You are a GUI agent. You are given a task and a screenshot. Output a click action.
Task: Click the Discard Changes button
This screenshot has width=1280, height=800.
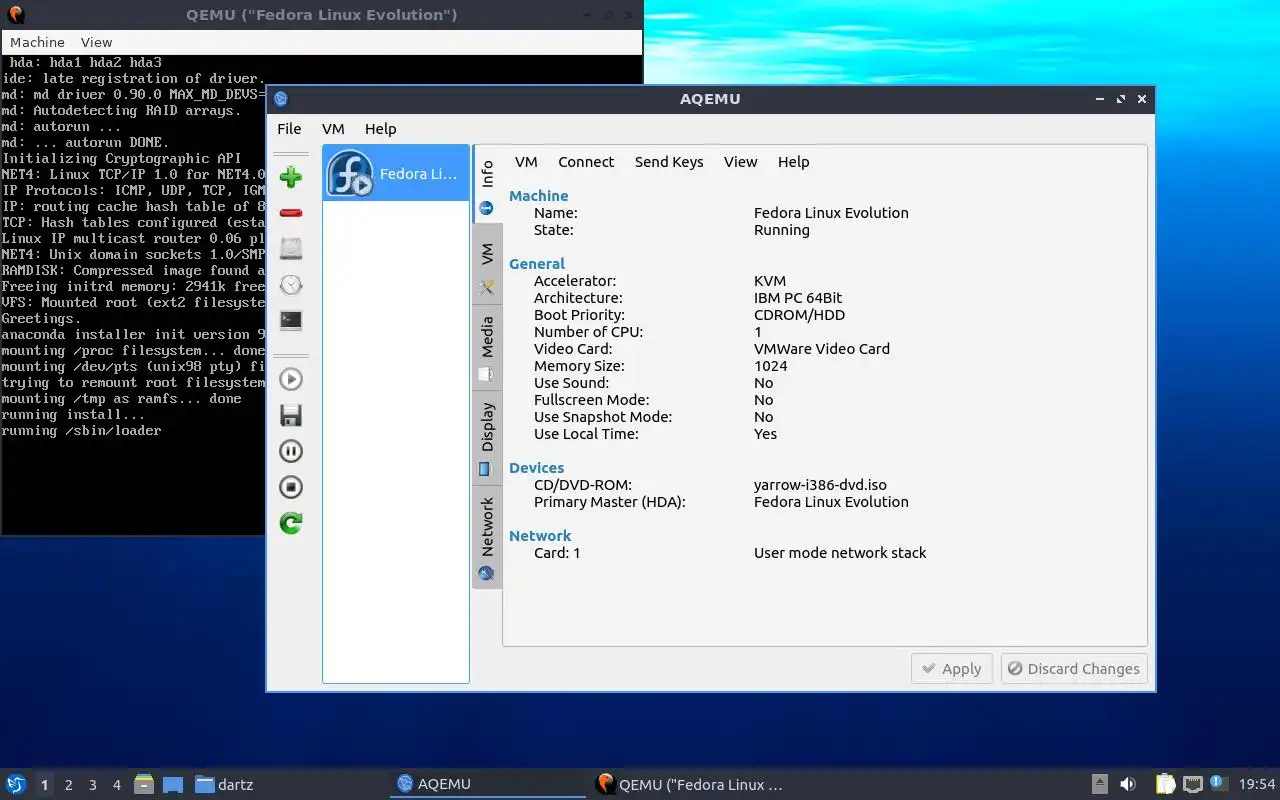[x=1074, y=669]
